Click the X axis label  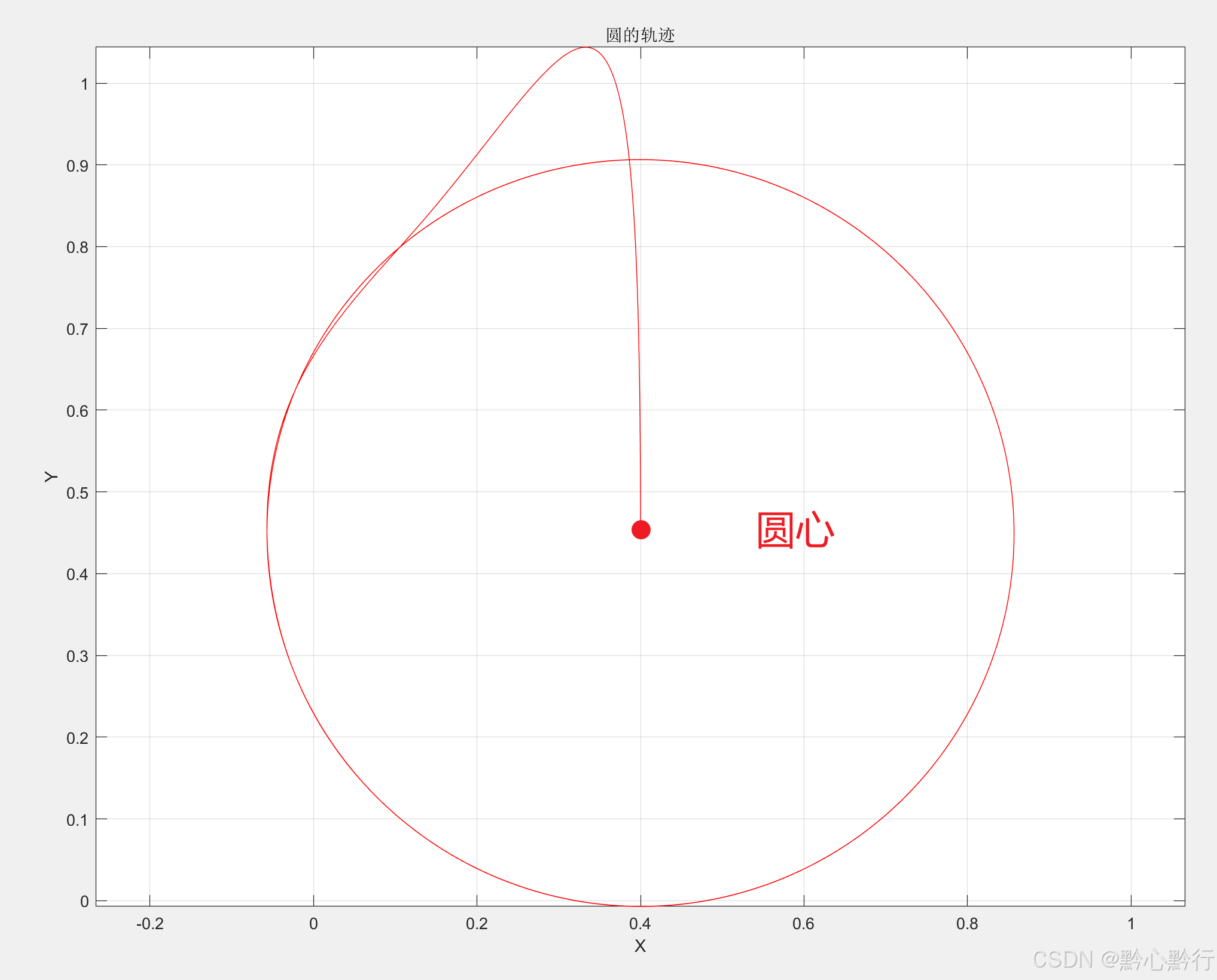click(640, 946)
